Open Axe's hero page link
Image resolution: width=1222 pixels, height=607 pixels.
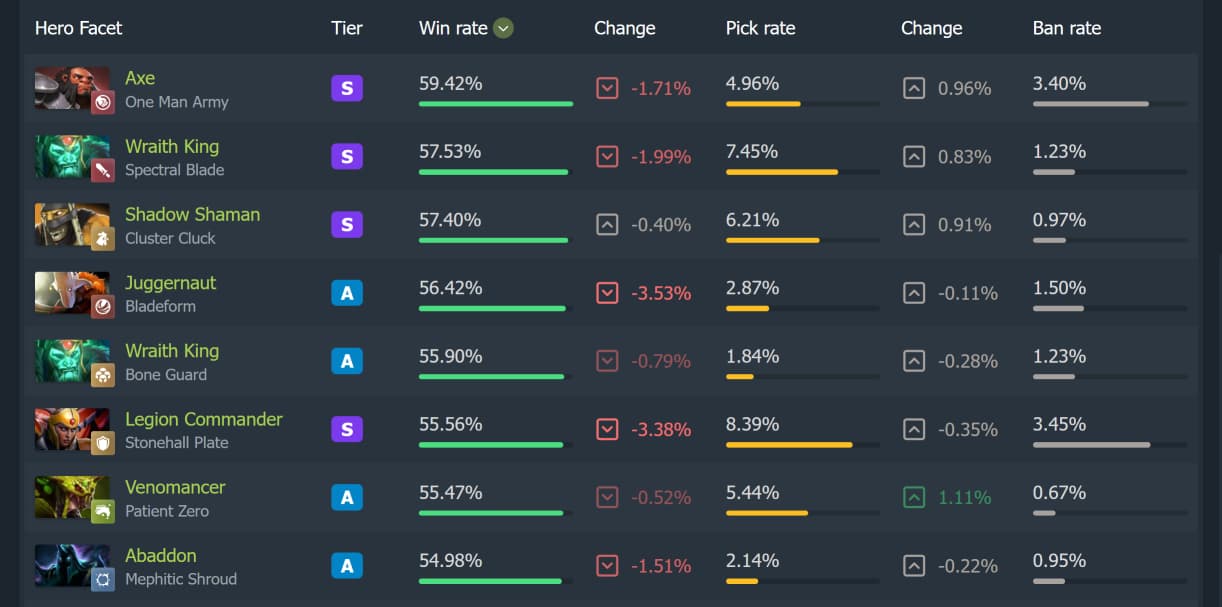pyautogui.click(x=139, y=78)
